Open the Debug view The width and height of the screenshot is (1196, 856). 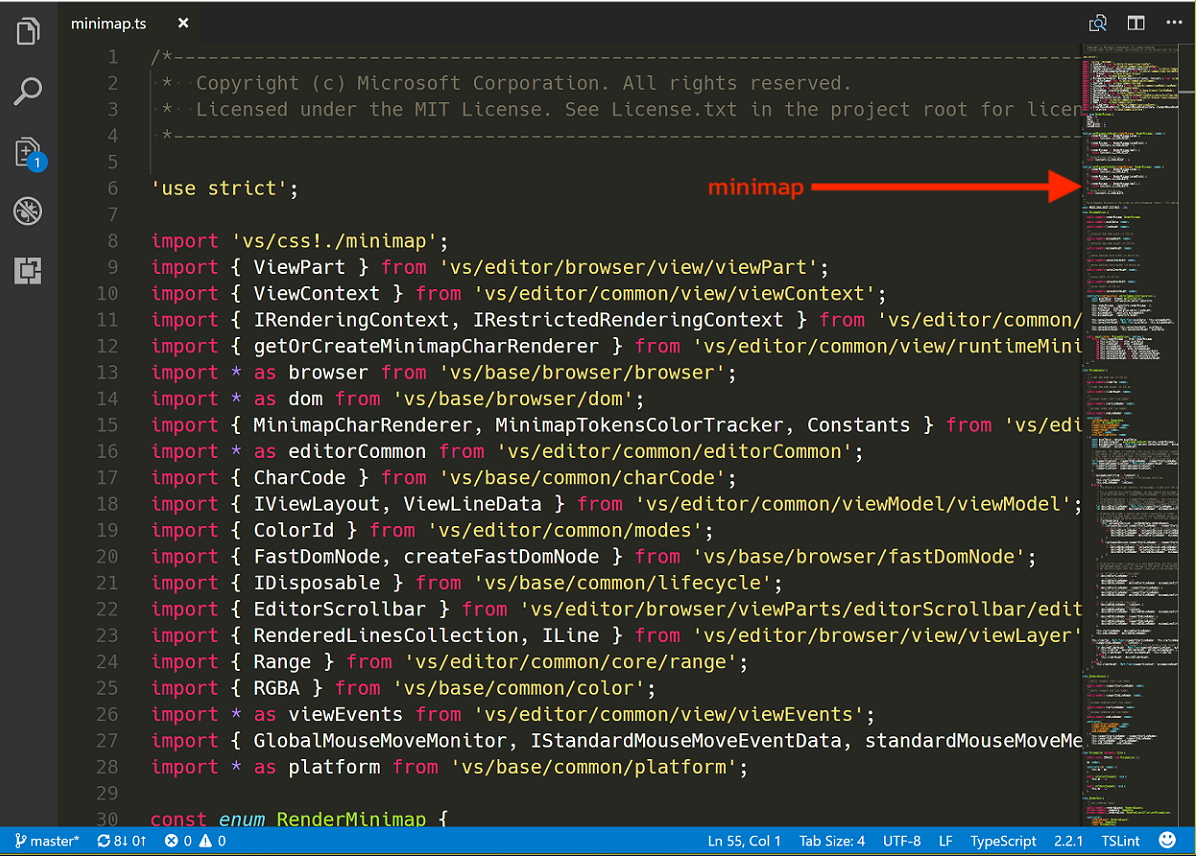click(28, 211)
